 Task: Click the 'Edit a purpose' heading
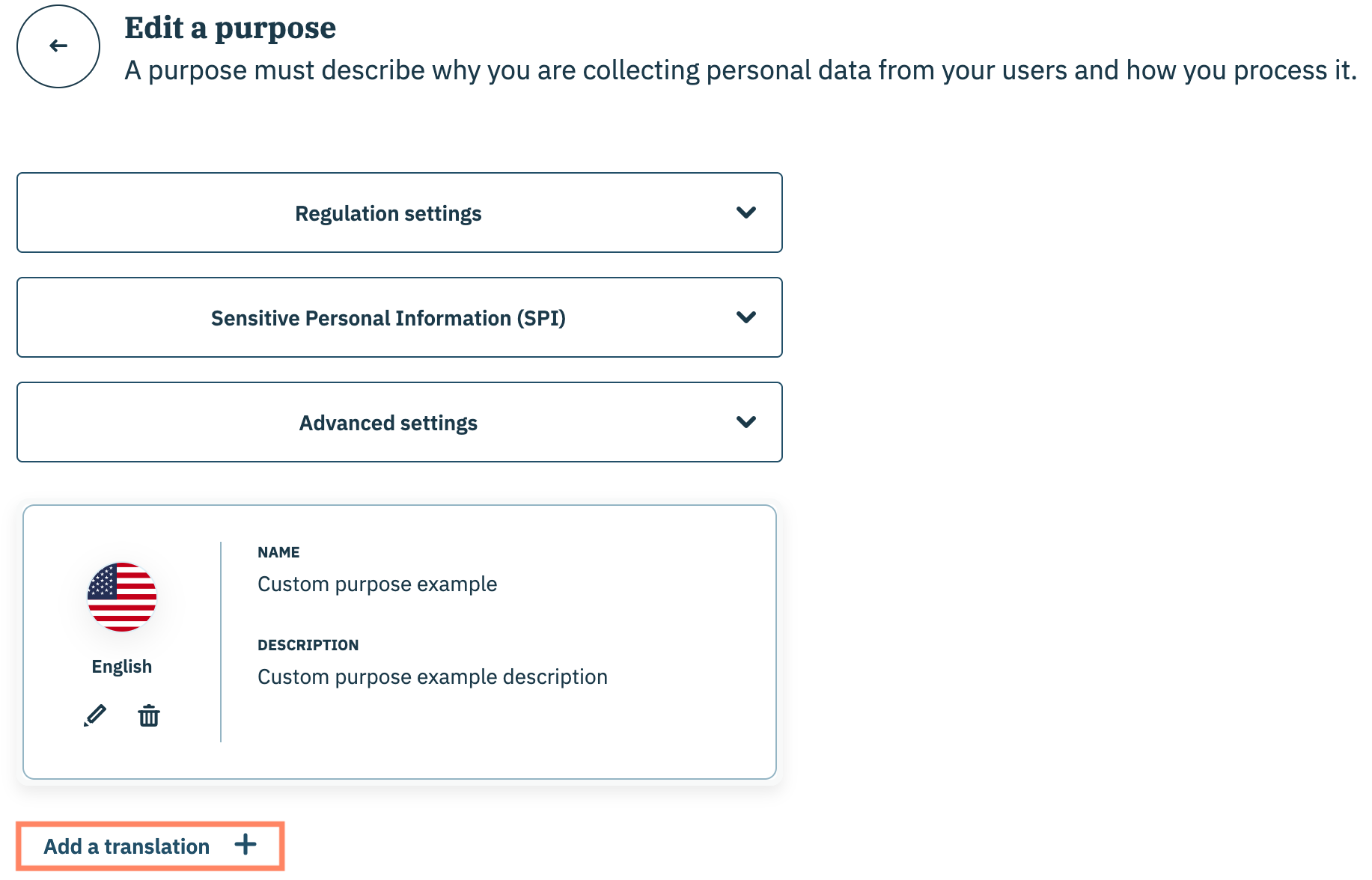click(x=230, y=28)
